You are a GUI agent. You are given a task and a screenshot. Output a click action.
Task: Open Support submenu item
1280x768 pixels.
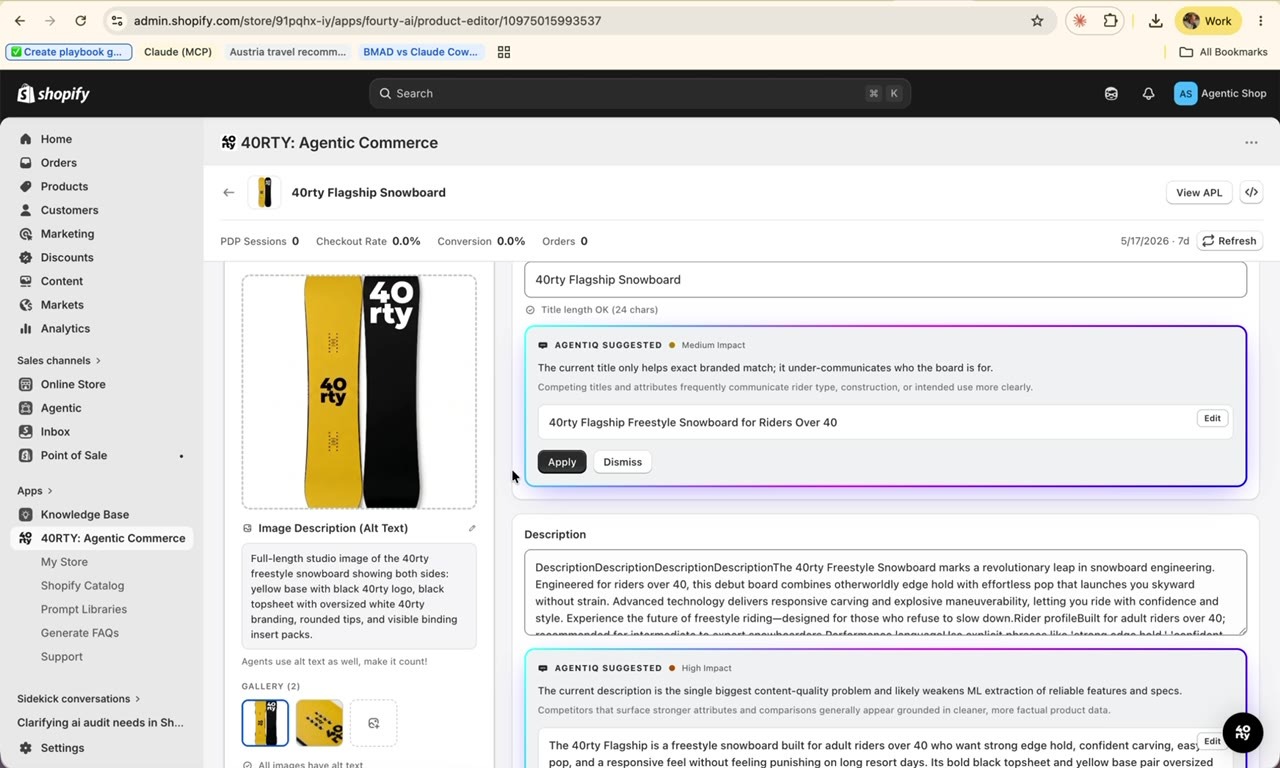click(62, 657)
